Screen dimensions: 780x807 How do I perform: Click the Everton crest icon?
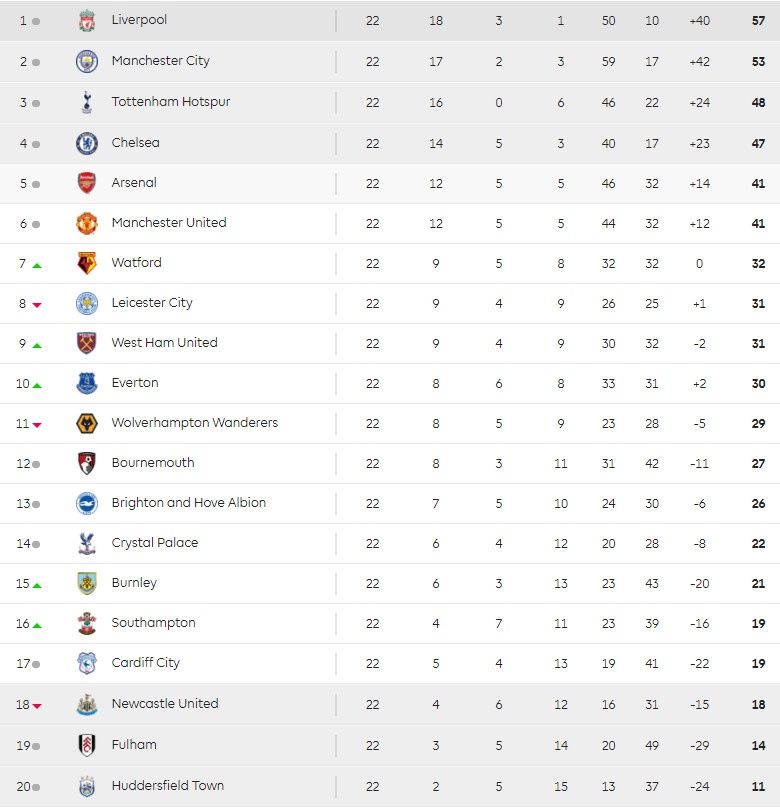pyautogui.click(x=87, y=383)
